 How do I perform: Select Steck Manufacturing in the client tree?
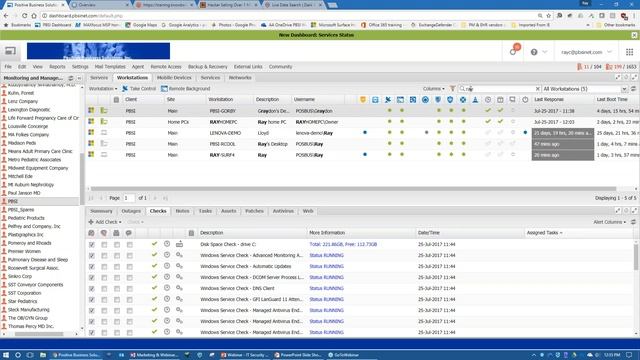(28, 309)
